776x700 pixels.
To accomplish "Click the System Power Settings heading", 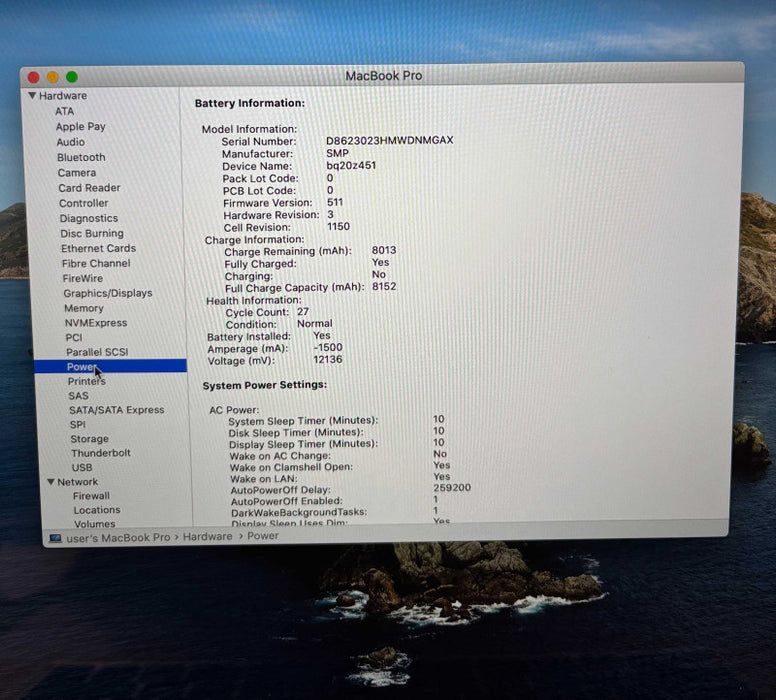I will click(x=265, y=385).
